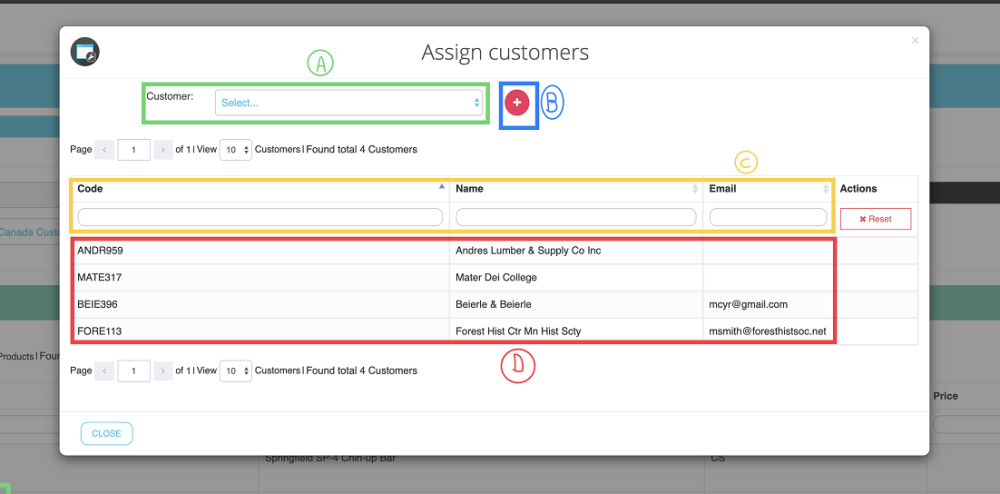Select the FORE113 code cell
1000x494 pixels.
260,331
